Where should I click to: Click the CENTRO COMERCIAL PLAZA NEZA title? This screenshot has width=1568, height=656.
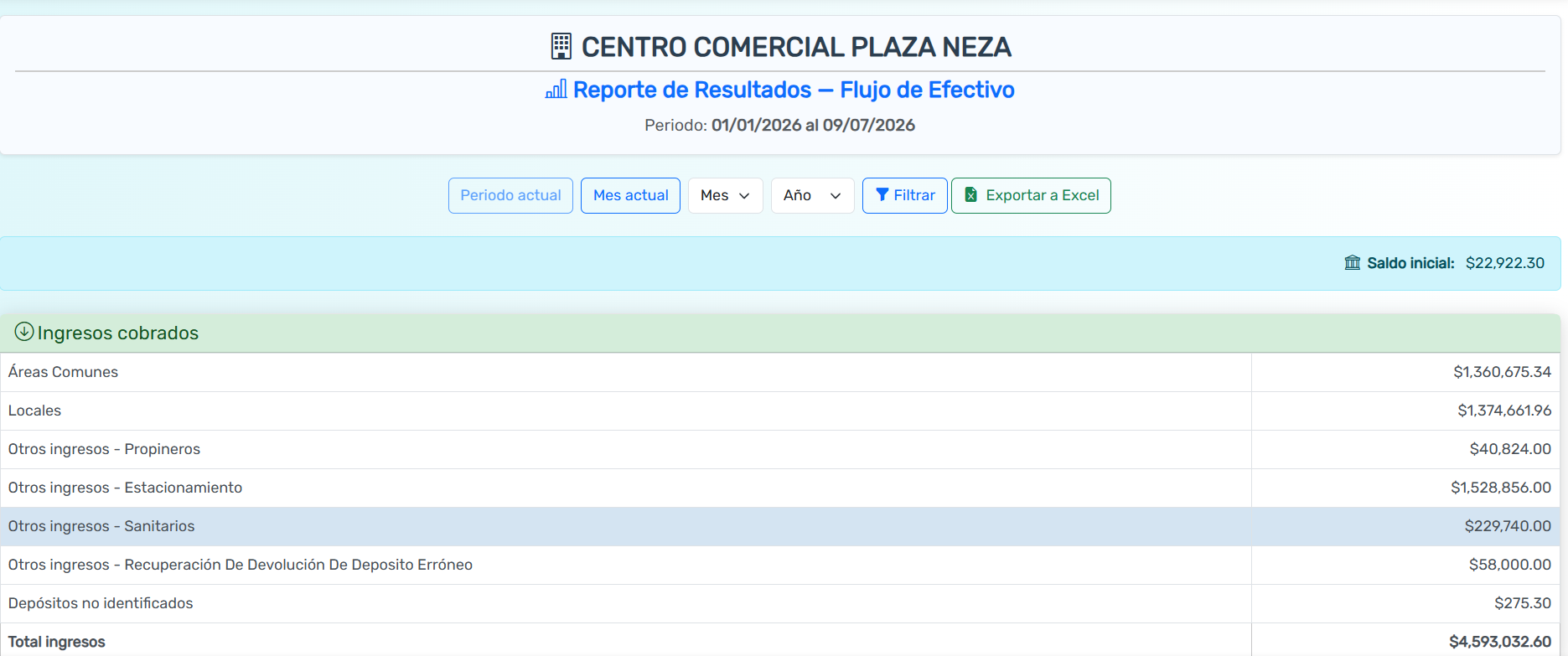tap(796, 47)
